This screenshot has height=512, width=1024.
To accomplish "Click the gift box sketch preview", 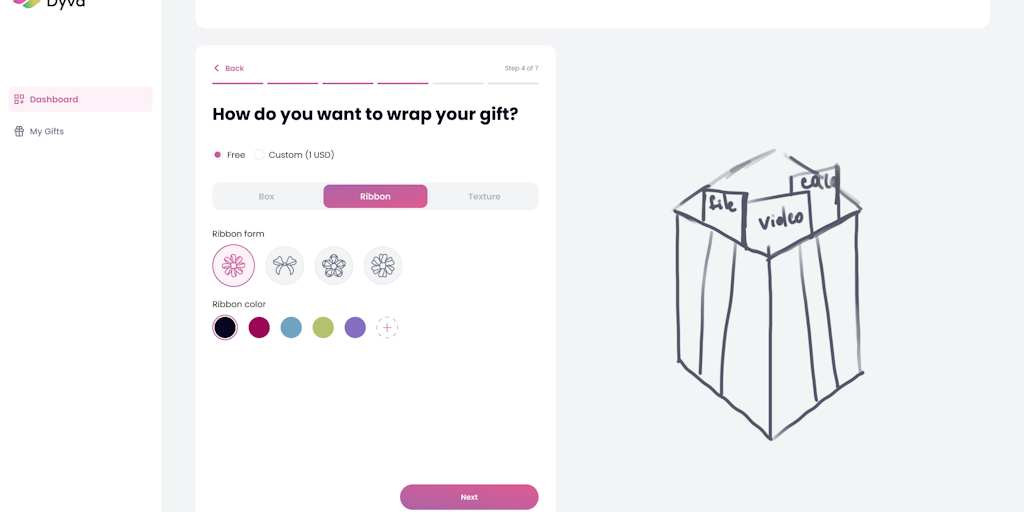I will tap(769, 295).
